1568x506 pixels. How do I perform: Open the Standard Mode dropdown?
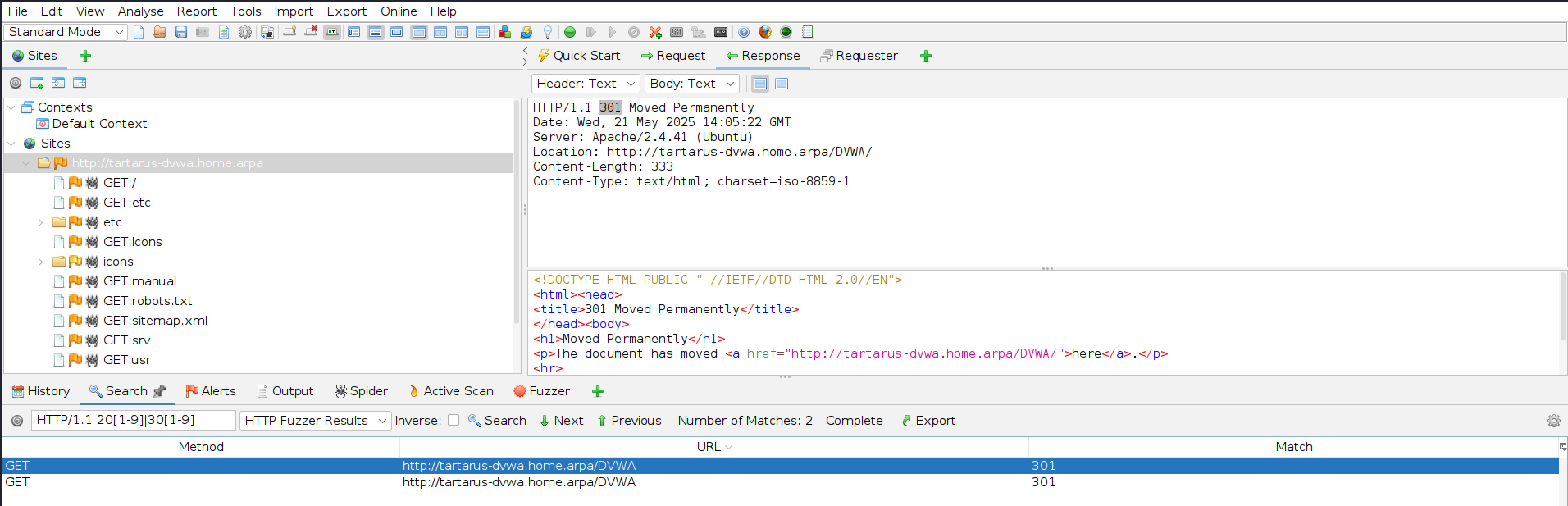[66, 32]
